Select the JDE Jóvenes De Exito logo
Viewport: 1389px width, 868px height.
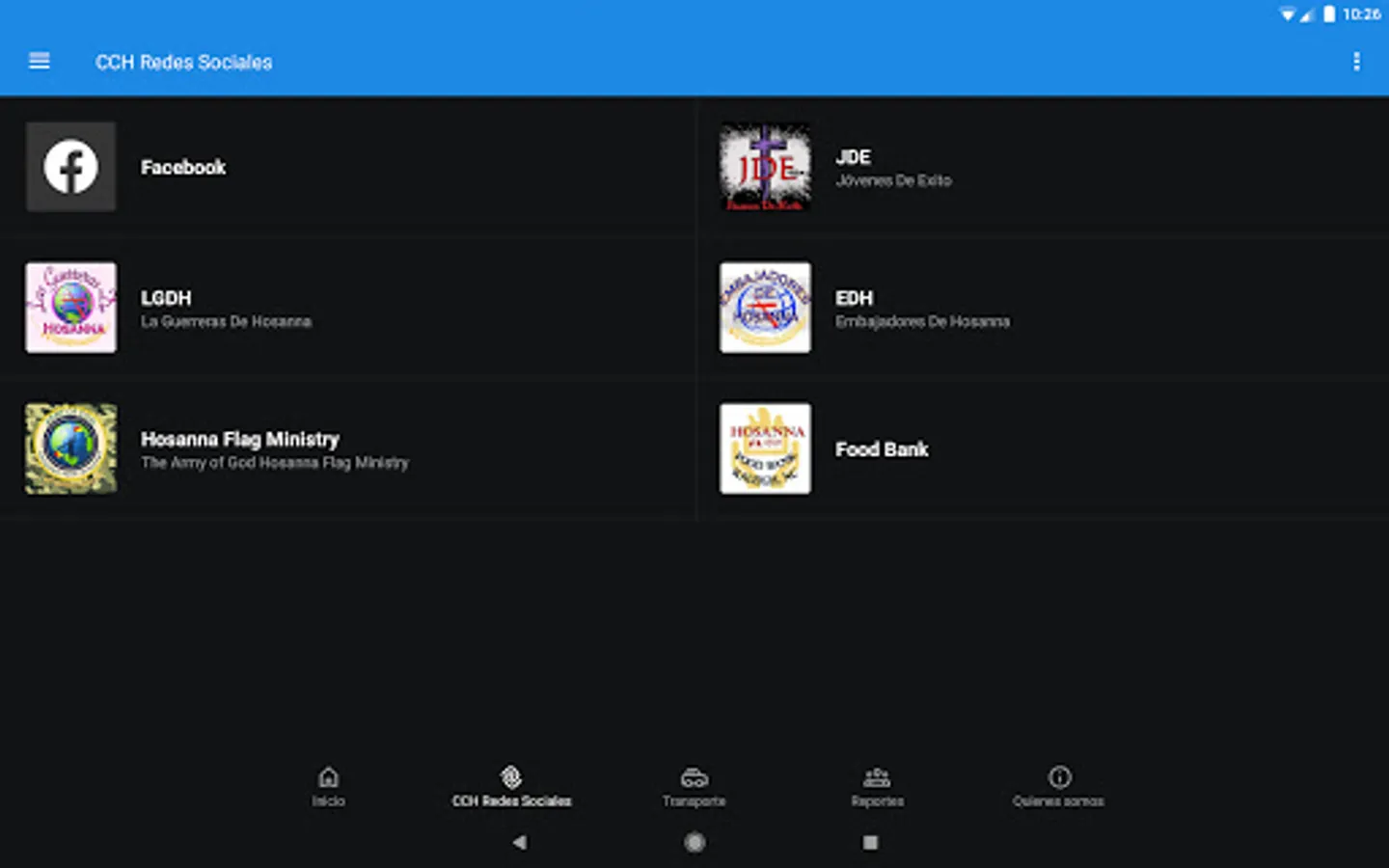click(x=764, y=166)
